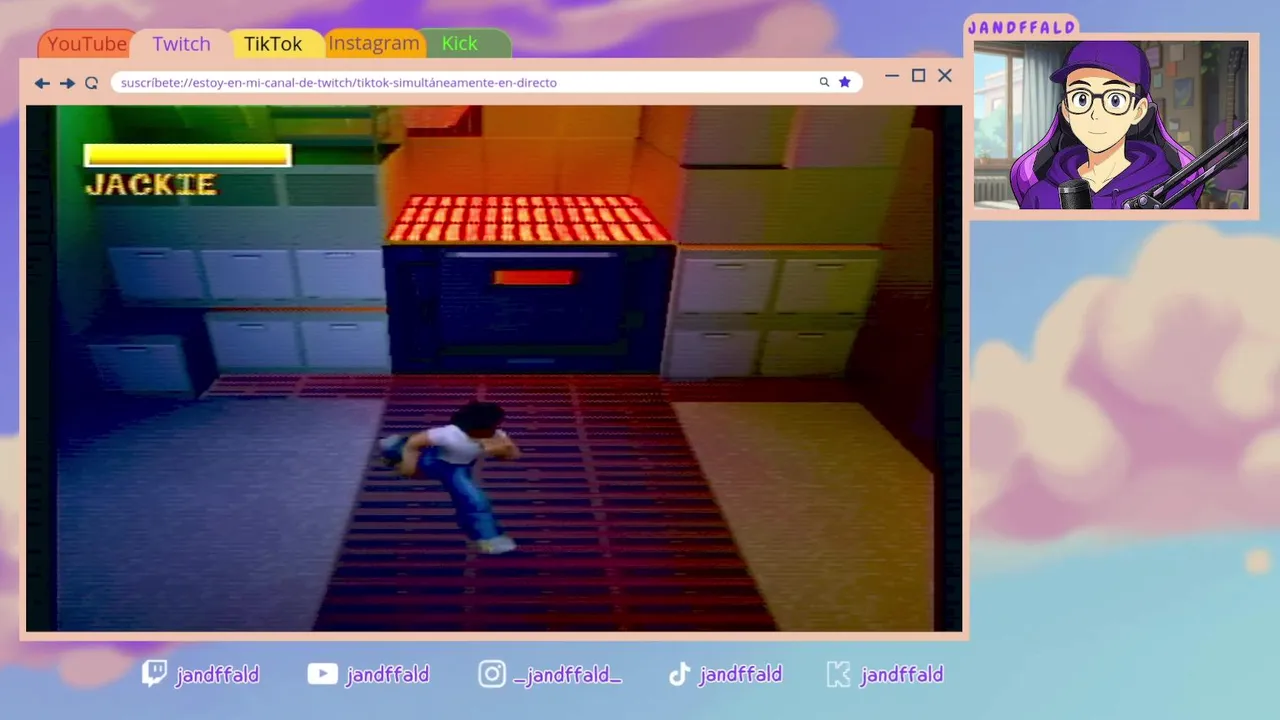The image size is (1280, 720).
Task: Click jandffald text beside Kick logo
Action: tap(902, 675)
